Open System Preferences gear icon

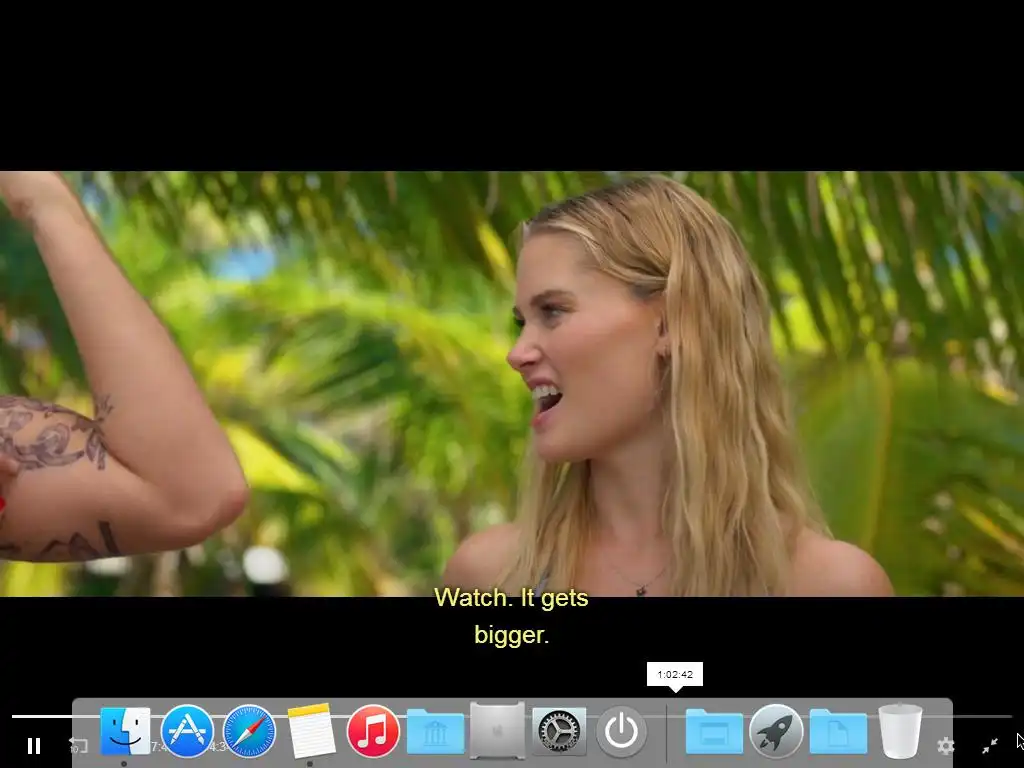click(559, 731)
